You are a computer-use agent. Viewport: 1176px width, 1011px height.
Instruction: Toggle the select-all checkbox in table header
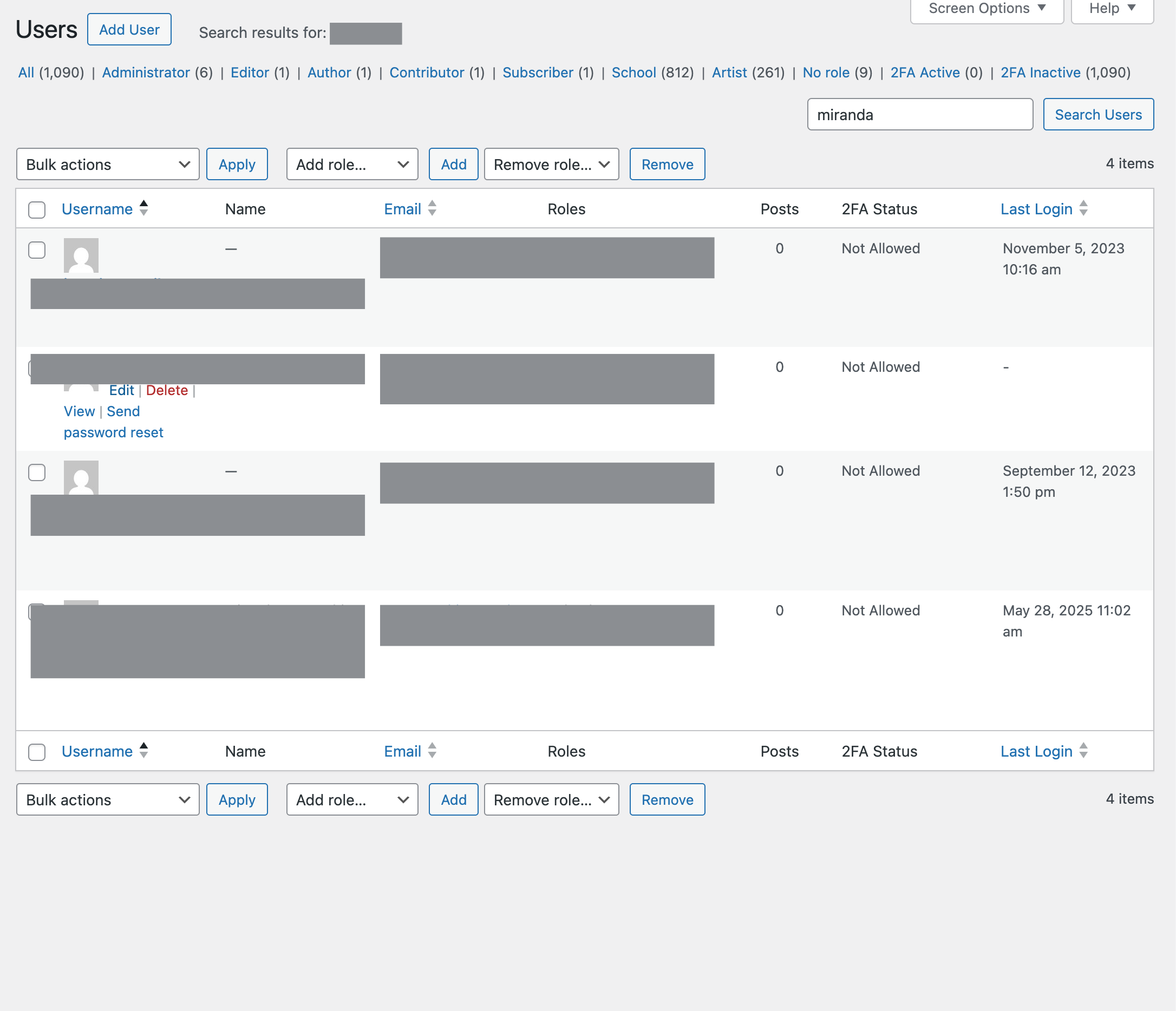pos(37,209)
